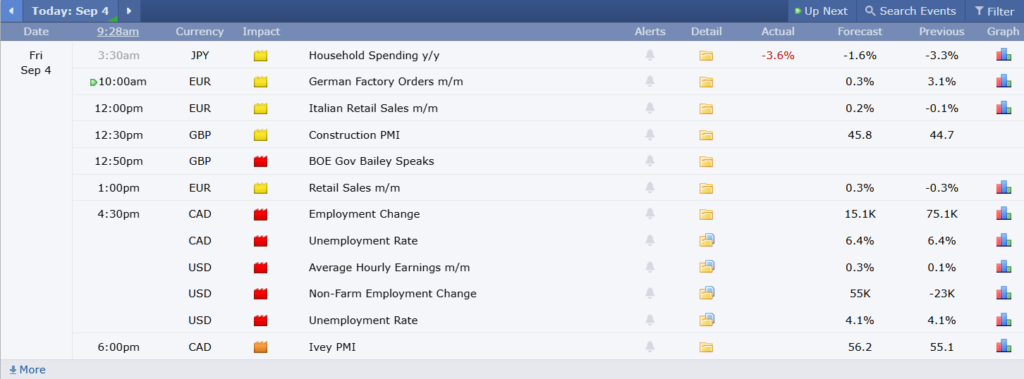Click yellow impact icon for Retail Sales m/m

click(261, 188)
